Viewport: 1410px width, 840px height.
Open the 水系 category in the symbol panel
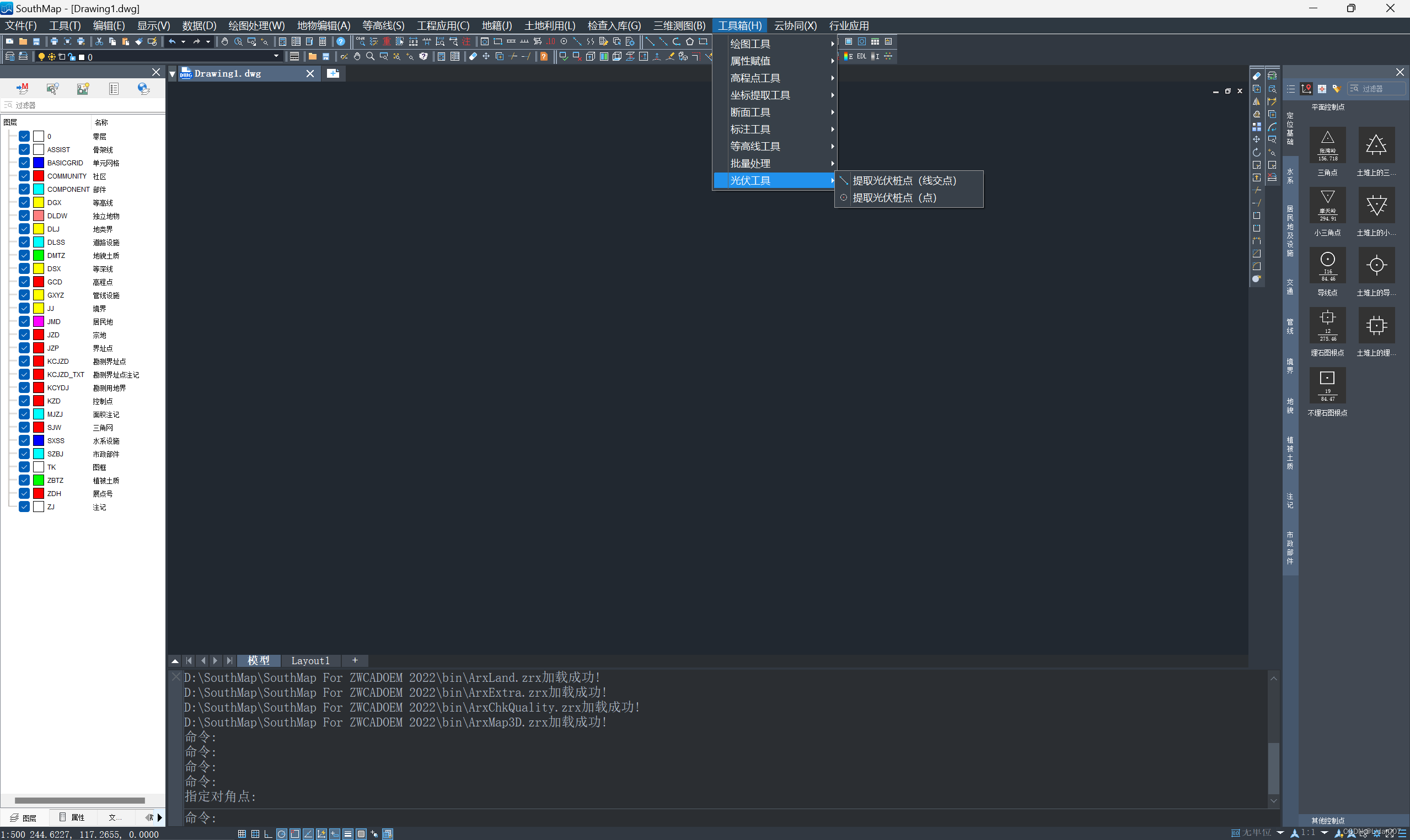click(1290, 176)
